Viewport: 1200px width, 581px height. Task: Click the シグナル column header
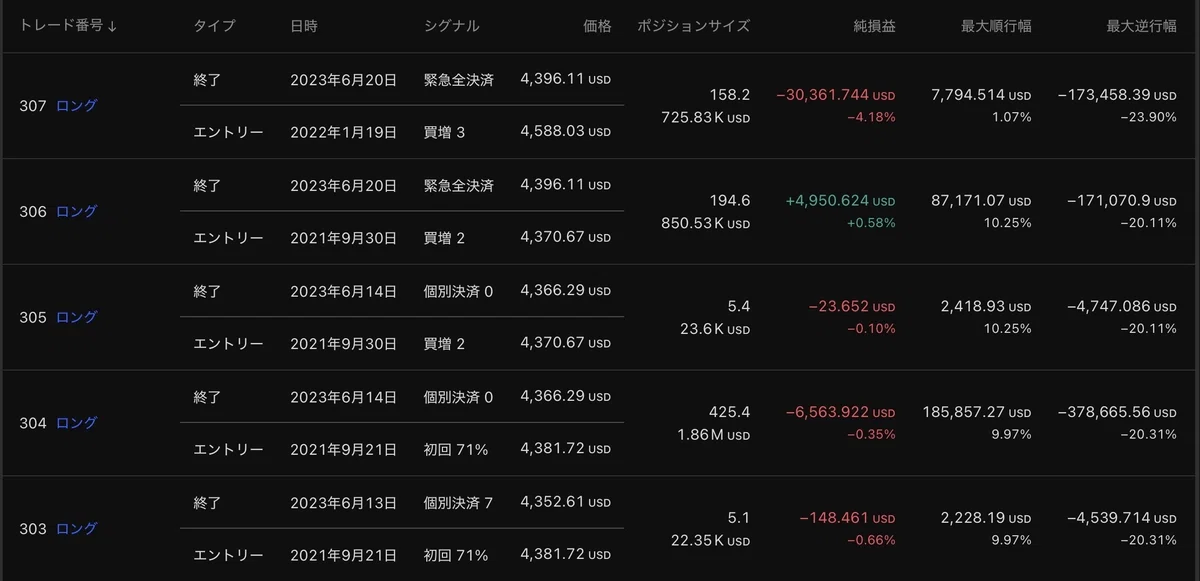(x=451, y=26)
